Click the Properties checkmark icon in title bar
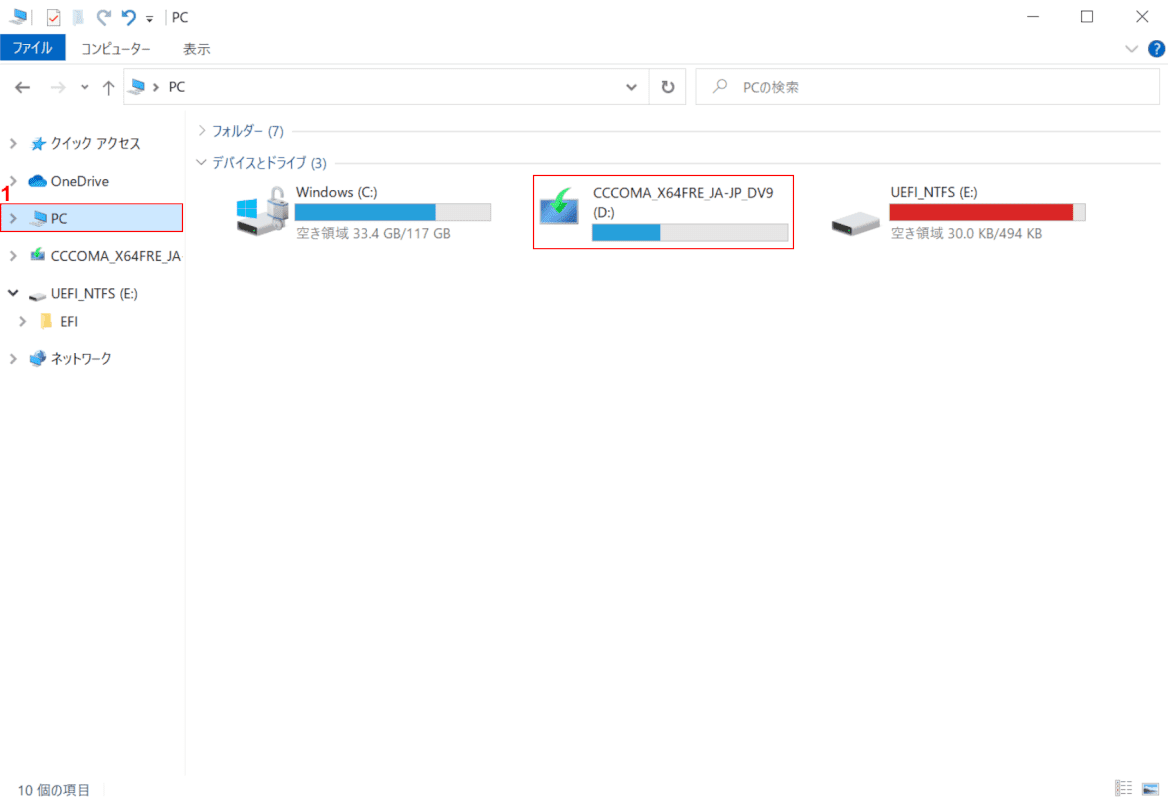The width and height of the screenshot is (1168, 800). (53, 16)
